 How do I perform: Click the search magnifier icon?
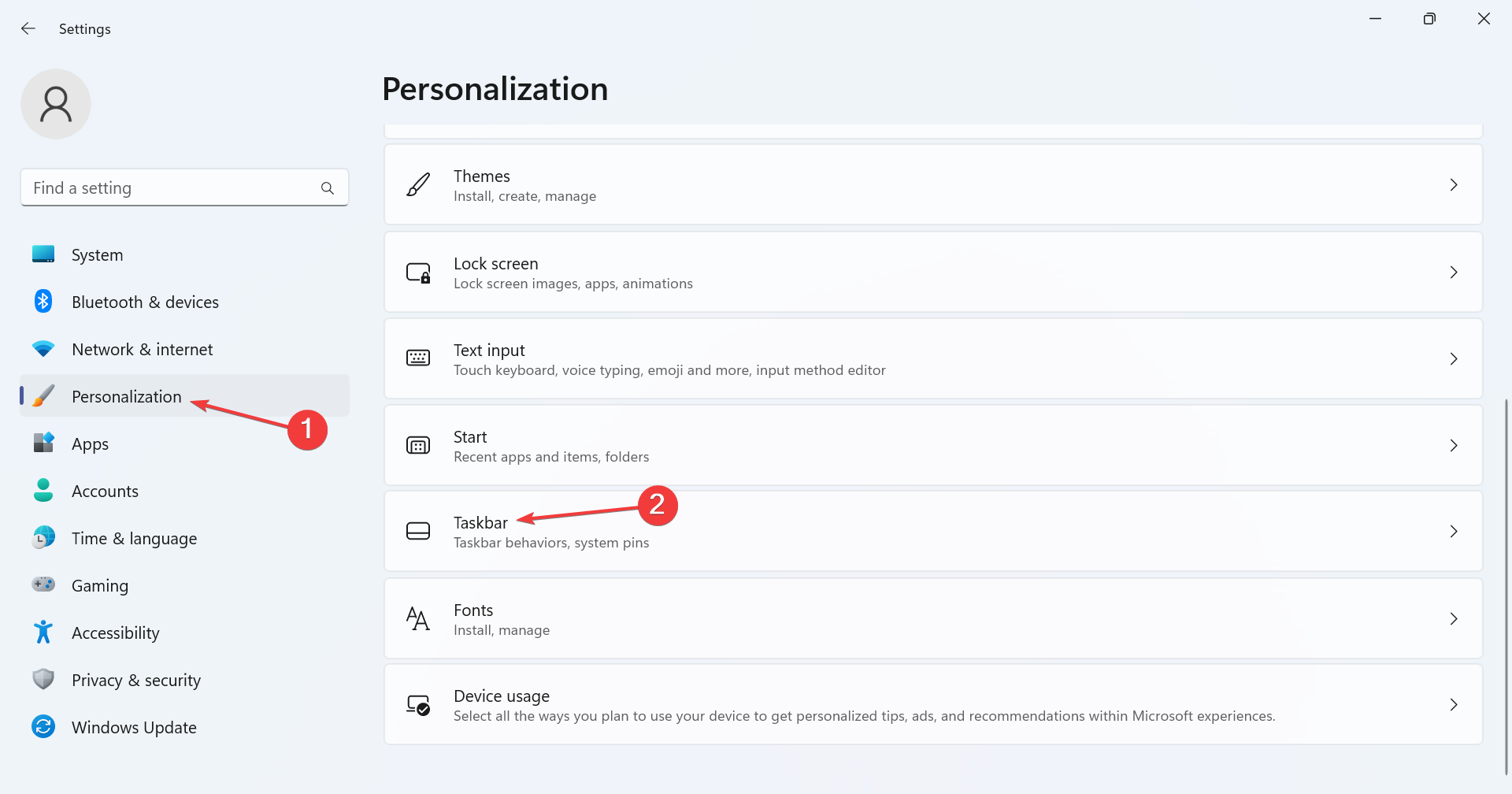coord(328,188)
